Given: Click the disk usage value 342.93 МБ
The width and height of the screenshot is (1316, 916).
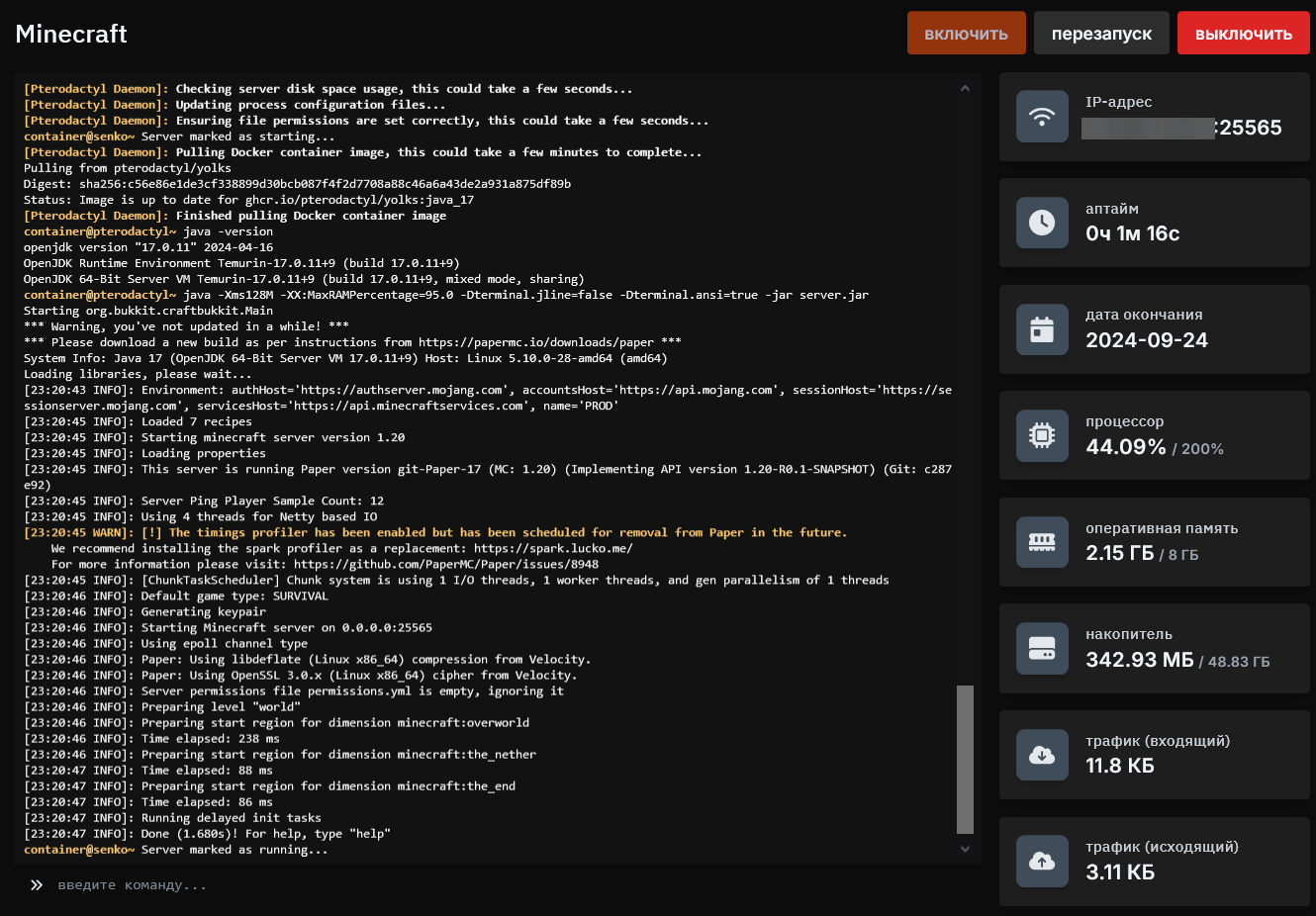Looking at the screenshot, I should coord(1140,660).
